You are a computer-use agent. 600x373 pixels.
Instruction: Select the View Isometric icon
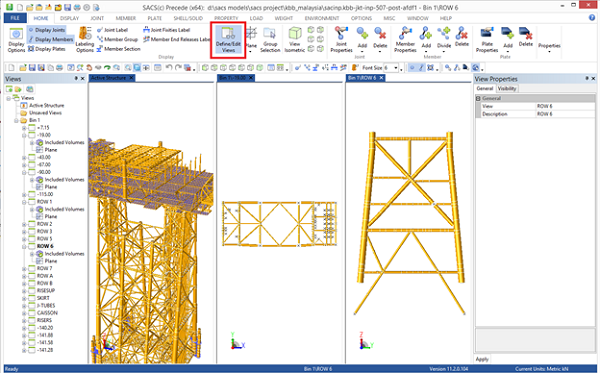tap(295, 39)
